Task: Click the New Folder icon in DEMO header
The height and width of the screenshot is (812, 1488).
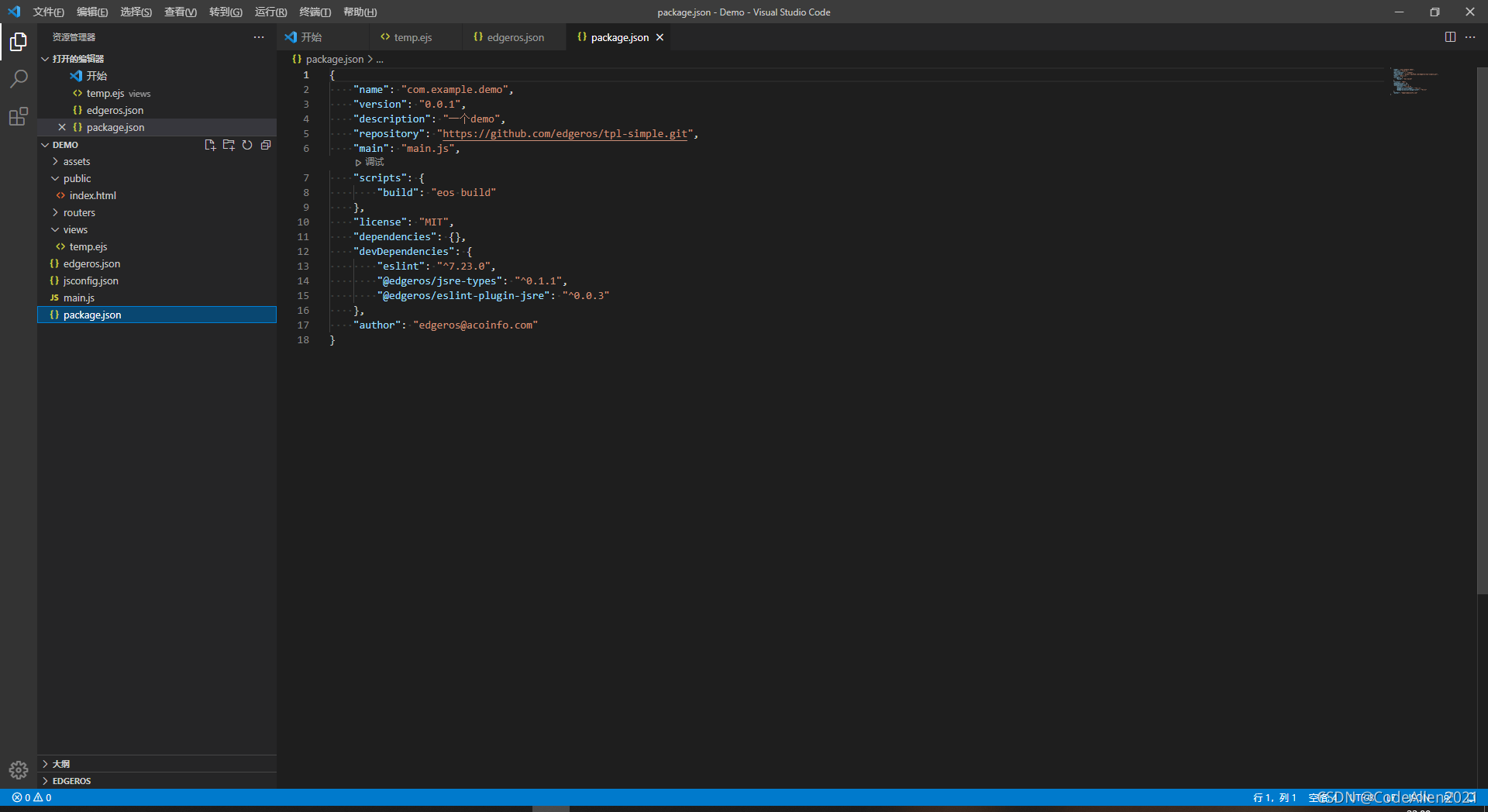Action: [x=229, y=145]
